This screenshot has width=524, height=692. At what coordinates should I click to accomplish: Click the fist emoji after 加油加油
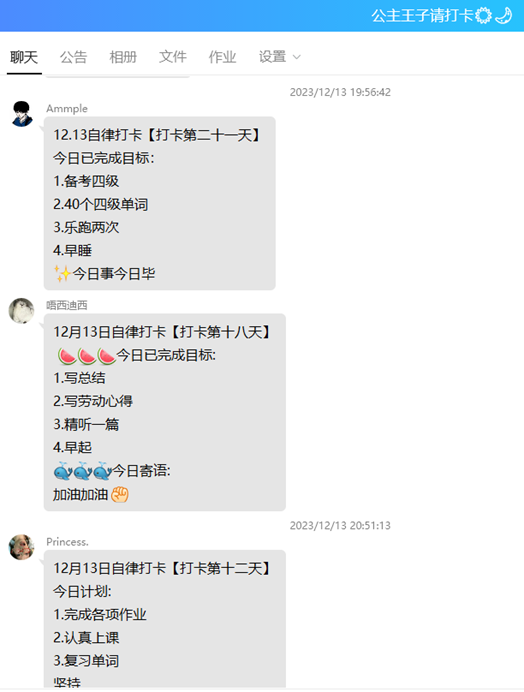pos(120,494)
